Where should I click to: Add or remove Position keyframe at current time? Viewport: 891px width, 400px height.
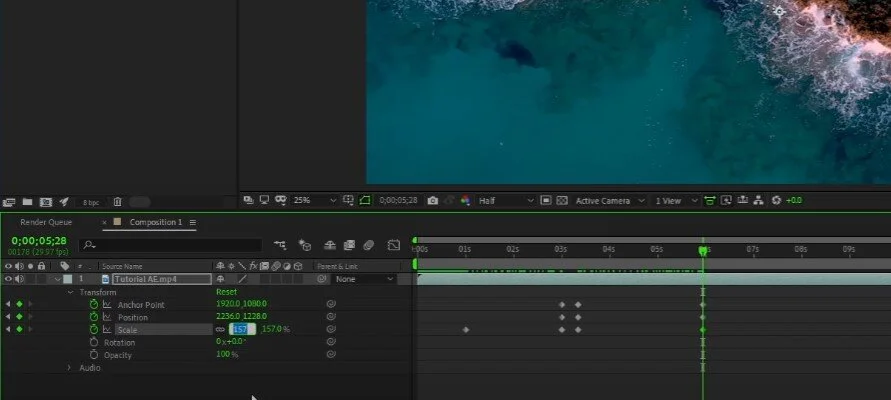[x=19, y=317]
